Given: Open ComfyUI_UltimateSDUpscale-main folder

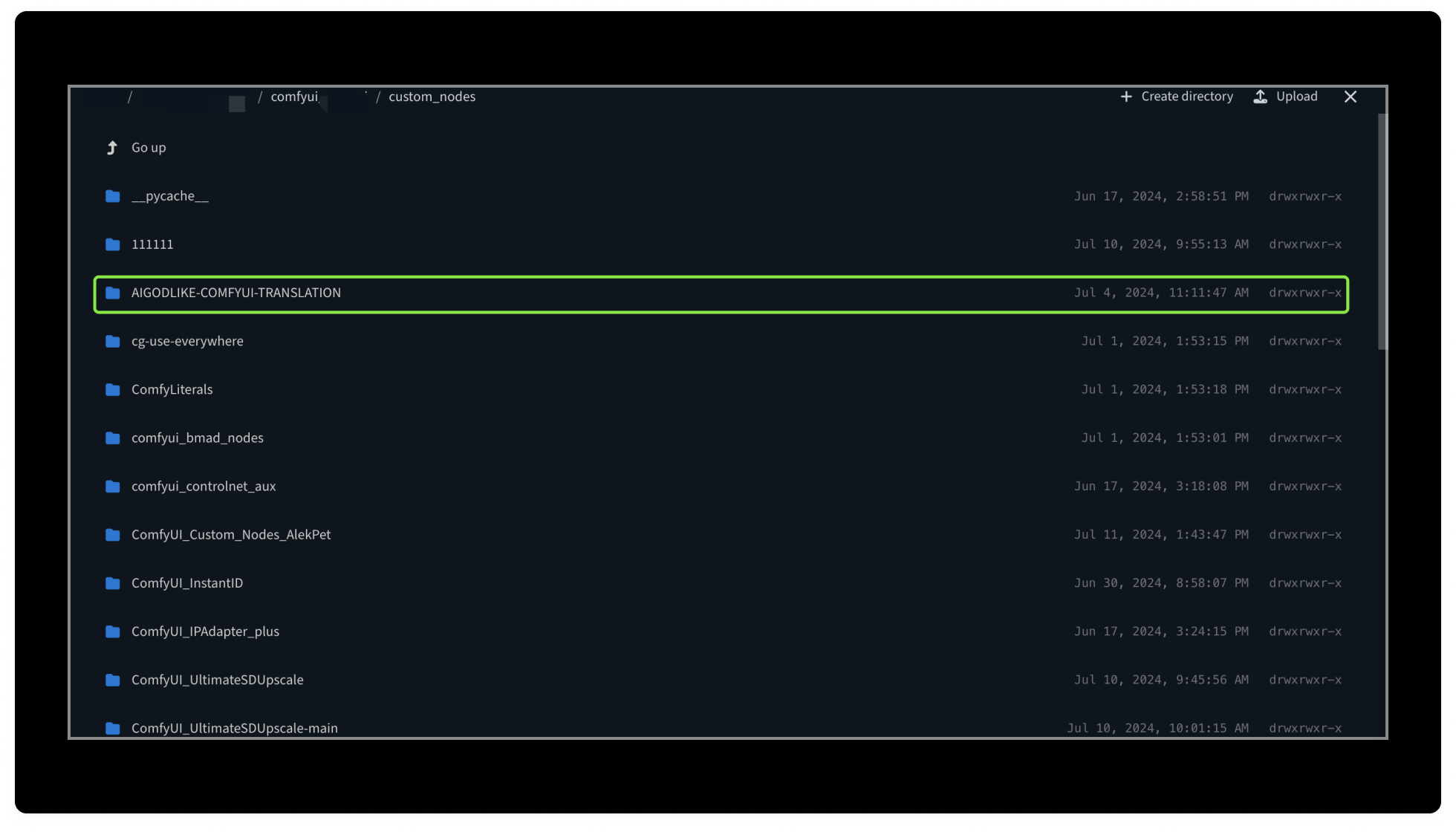Looking at the screenshot, I should point(234,728).
